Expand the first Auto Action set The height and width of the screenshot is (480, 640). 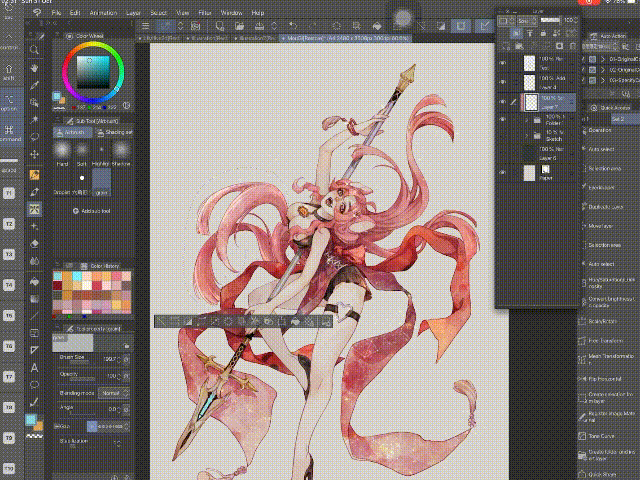[603, 59]
